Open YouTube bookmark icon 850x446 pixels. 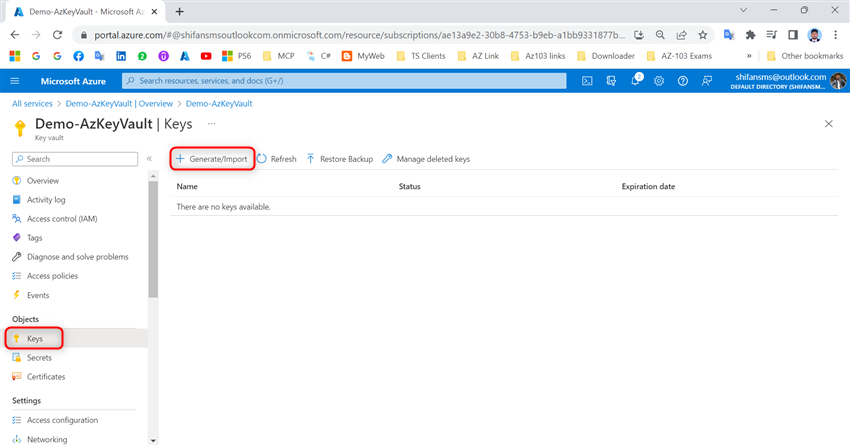(206, 56)
